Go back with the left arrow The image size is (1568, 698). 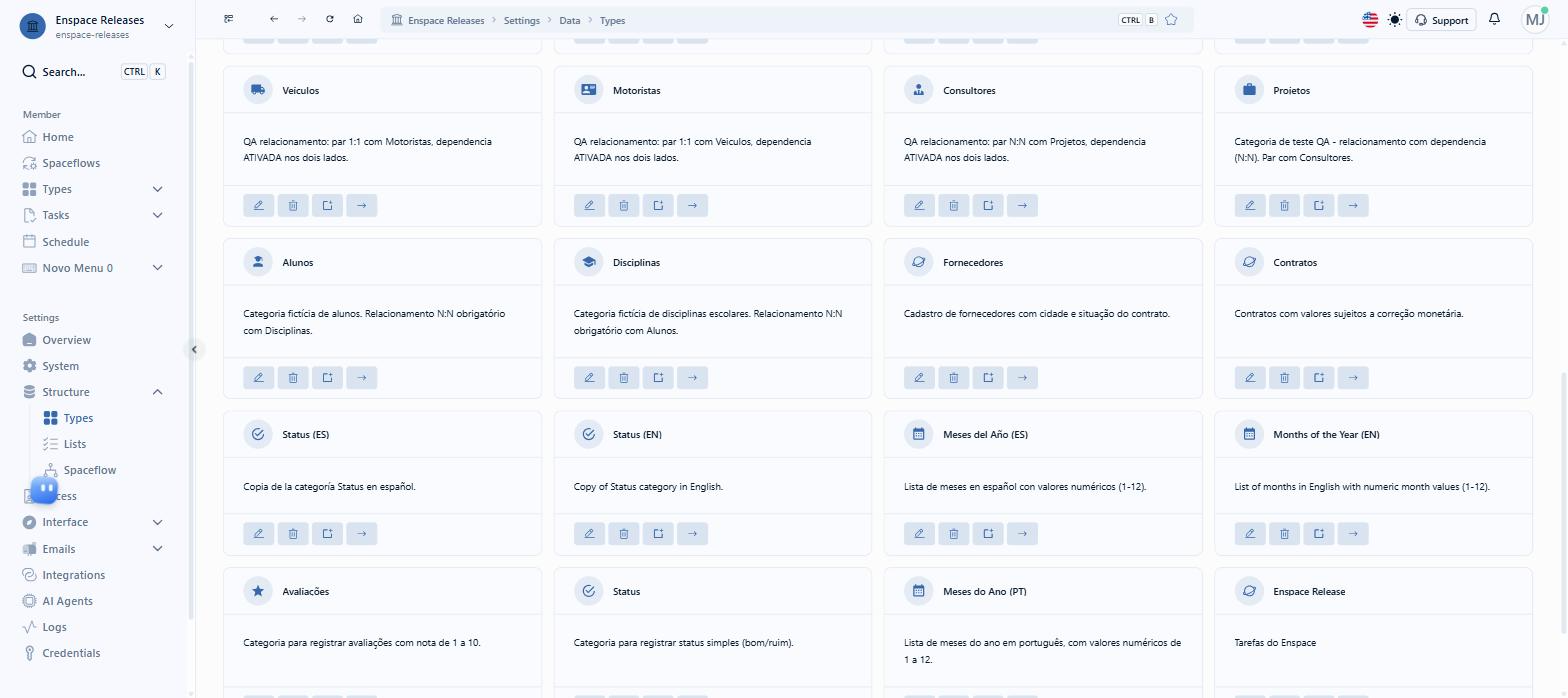tap(274, 19)
